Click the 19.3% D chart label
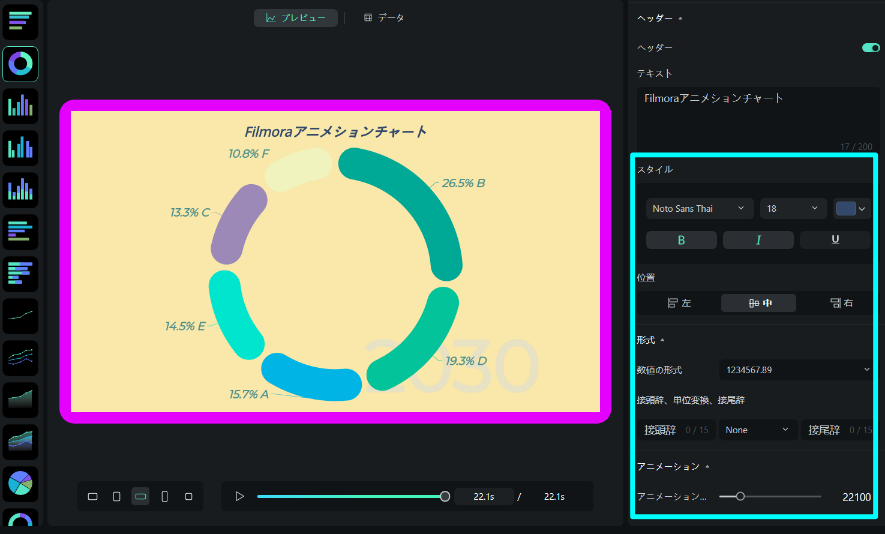885x534 pixels. [466, 361]
